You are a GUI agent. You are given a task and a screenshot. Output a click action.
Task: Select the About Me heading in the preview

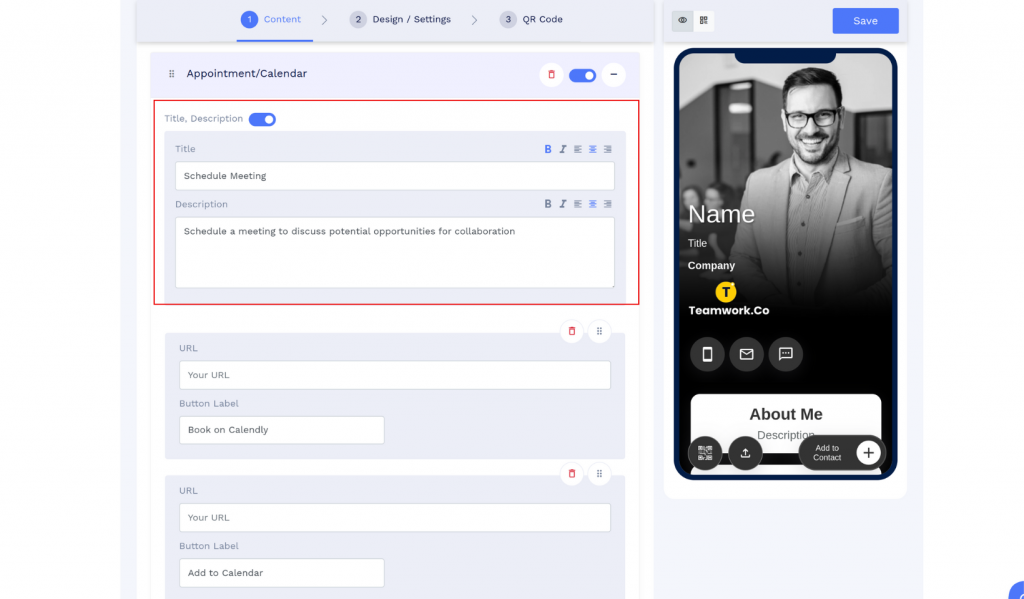point(786,414)
